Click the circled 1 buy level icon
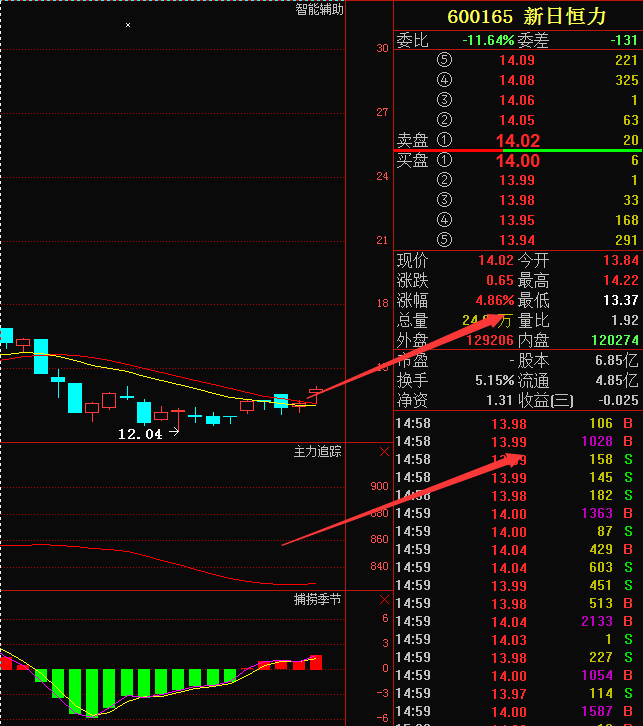 445,160
